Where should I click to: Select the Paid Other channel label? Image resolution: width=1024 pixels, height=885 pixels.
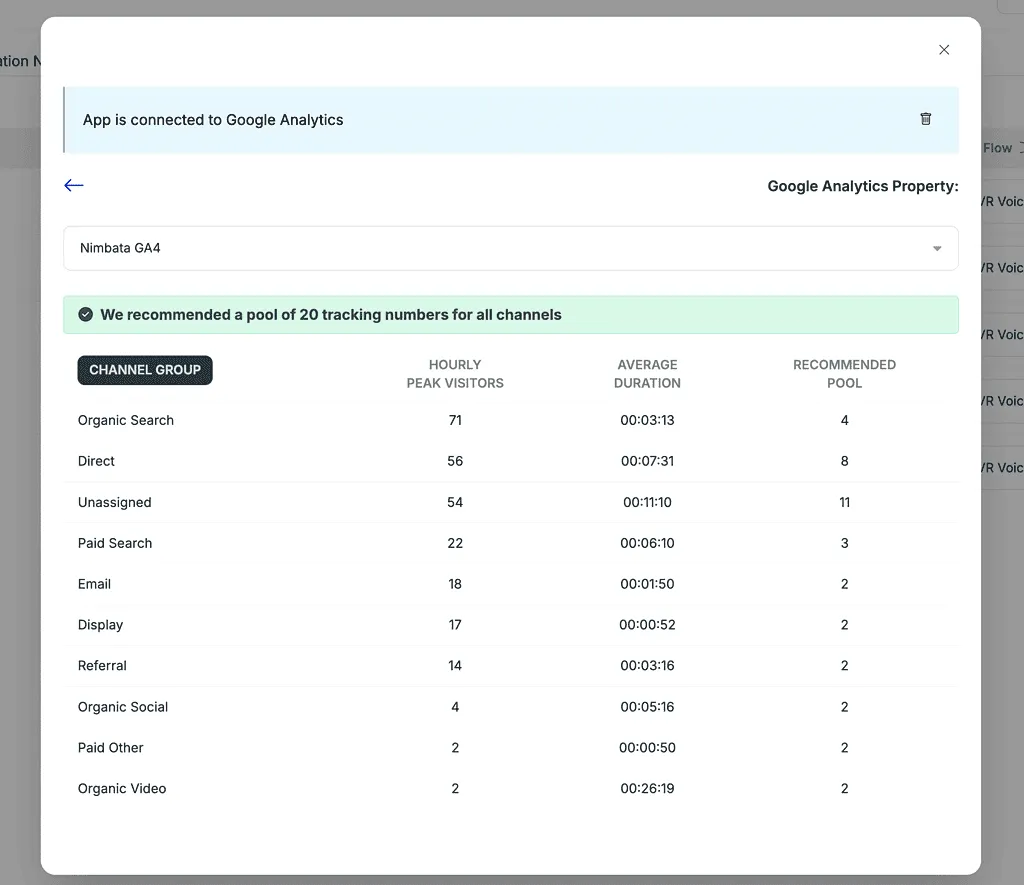[110, 748]
